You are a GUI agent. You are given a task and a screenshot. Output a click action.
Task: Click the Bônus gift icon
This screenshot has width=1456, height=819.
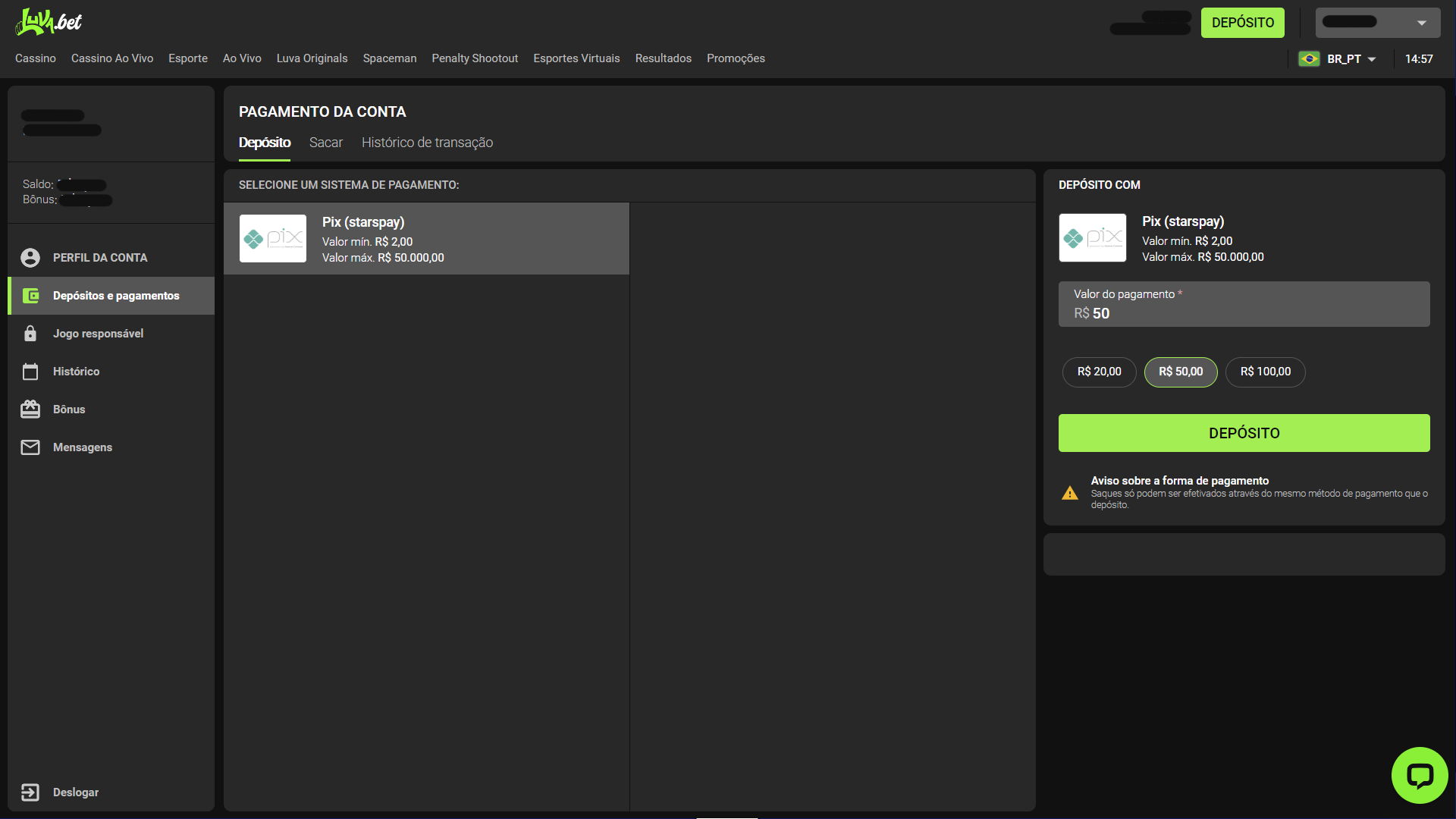30,409
